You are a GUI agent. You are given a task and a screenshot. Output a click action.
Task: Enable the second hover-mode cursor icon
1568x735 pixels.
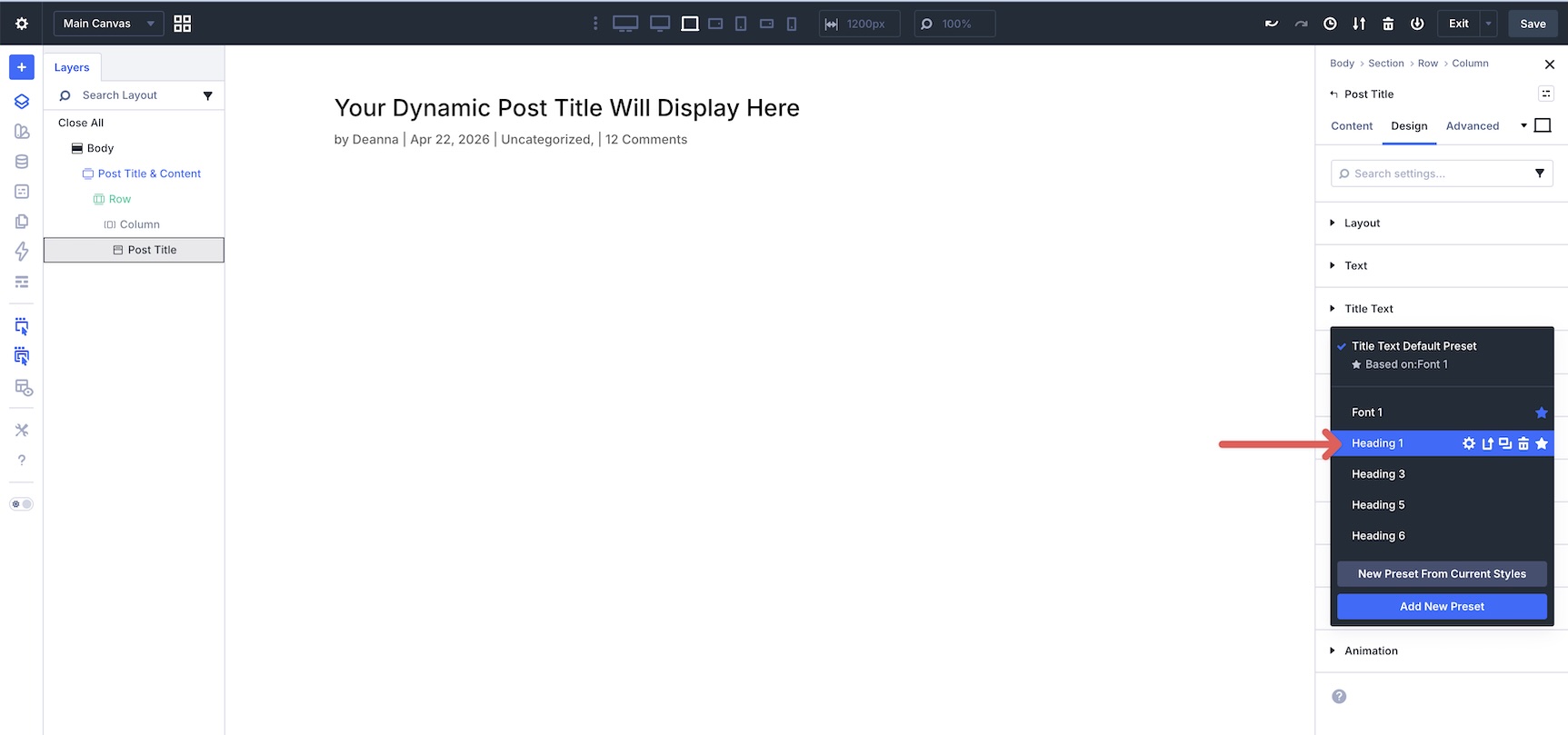22,356
